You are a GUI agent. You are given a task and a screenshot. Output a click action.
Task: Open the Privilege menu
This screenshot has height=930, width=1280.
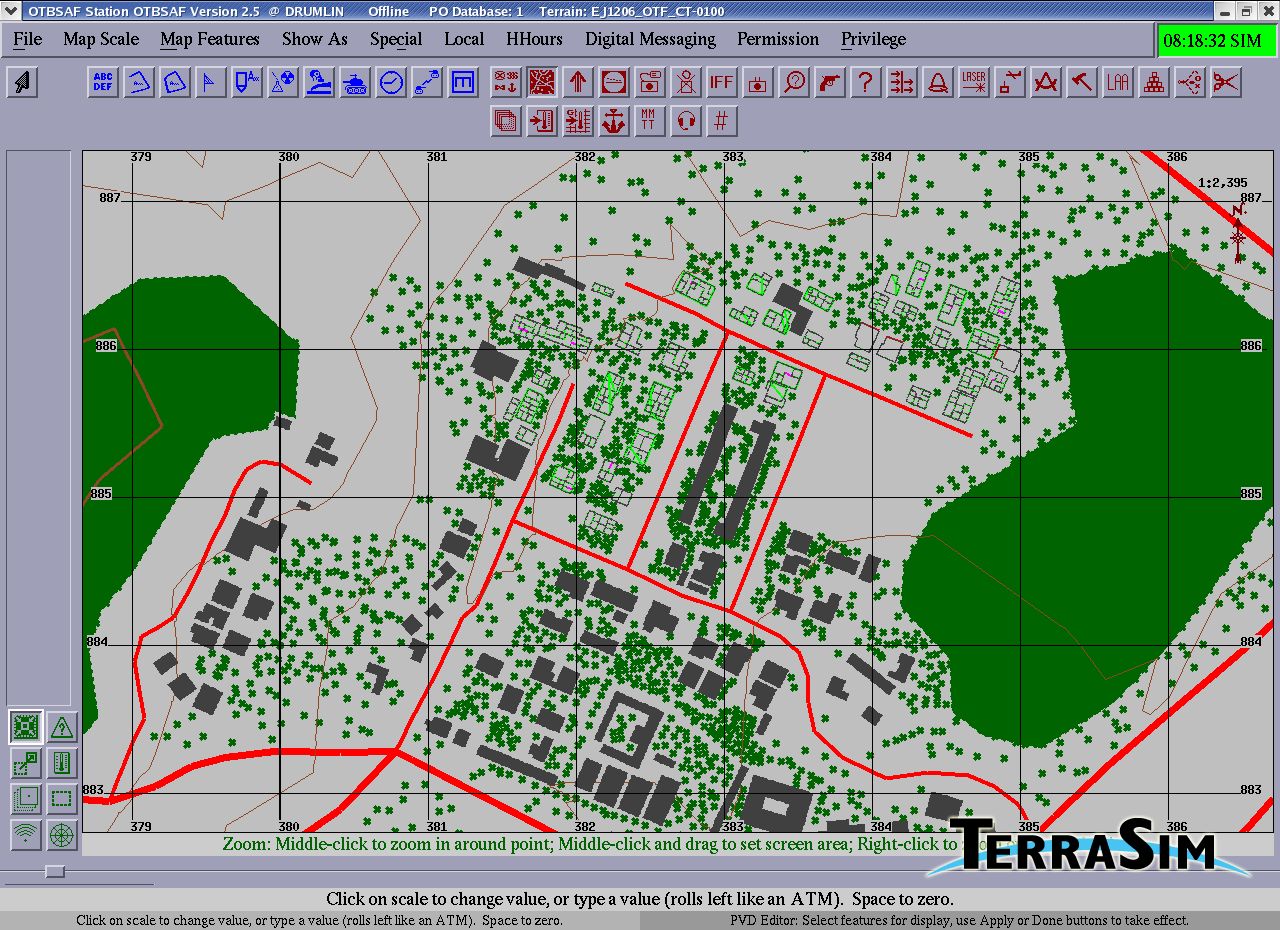click(x=873, y=39)
